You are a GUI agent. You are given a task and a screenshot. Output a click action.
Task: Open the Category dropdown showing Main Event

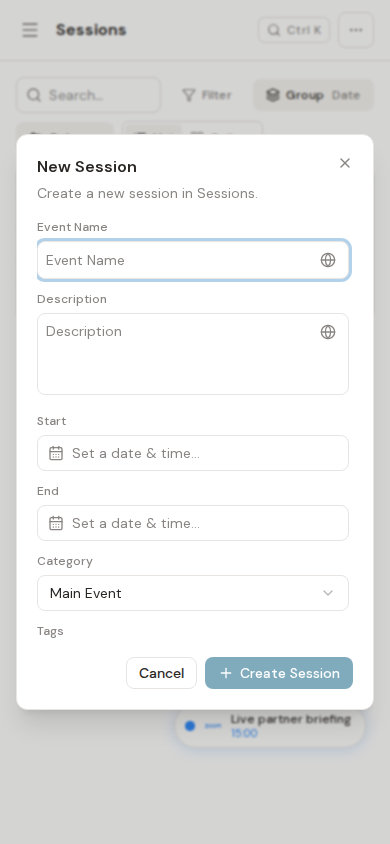point(193,593)
